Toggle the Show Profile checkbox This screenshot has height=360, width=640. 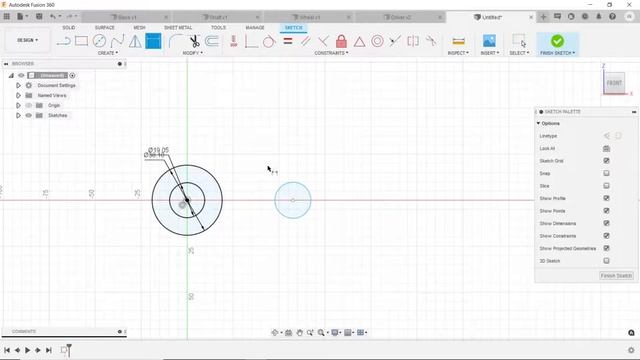(606, 198)
